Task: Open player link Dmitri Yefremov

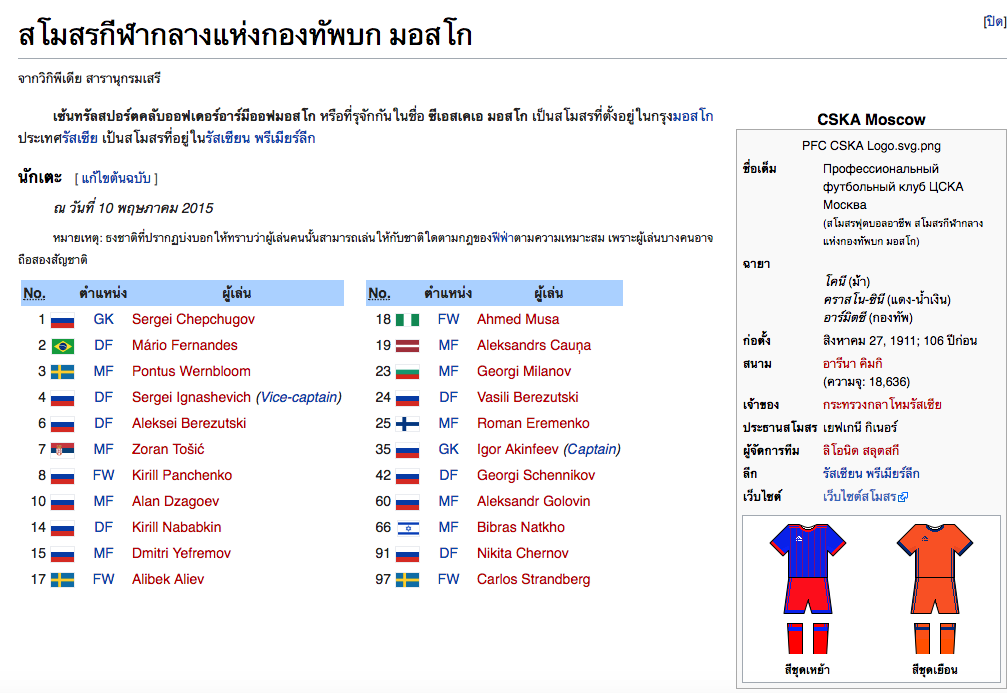Action: tap(181, 553)
